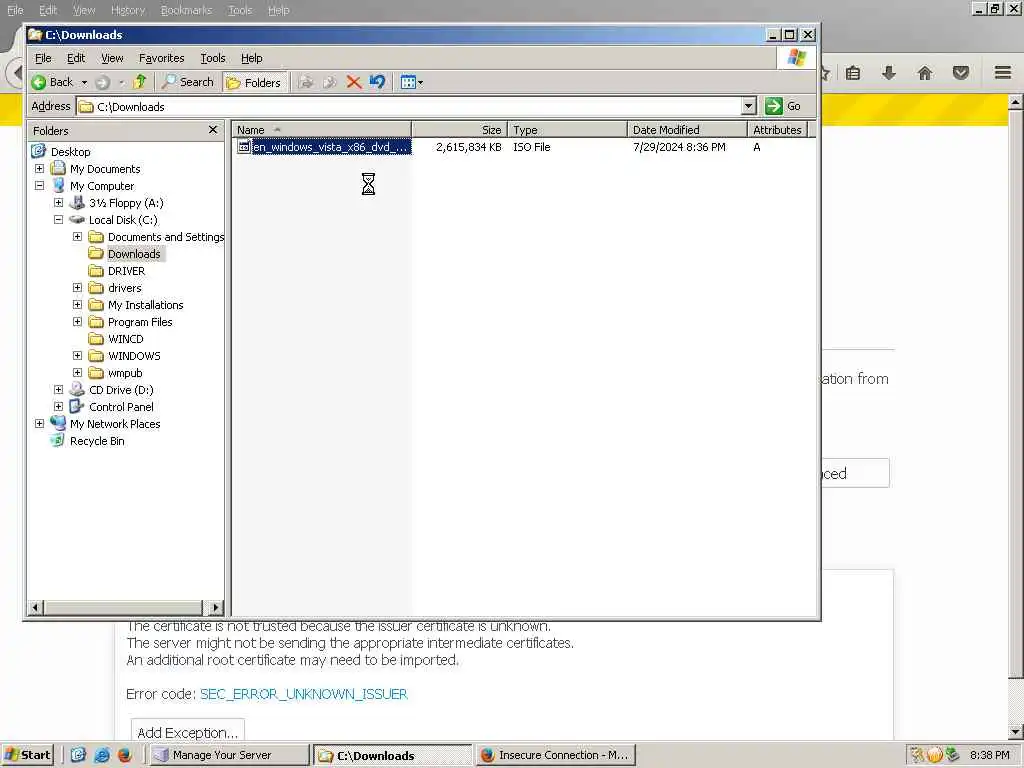1024x768 pixels.
Task: Close the Folders pane
Action: [213, 130]
